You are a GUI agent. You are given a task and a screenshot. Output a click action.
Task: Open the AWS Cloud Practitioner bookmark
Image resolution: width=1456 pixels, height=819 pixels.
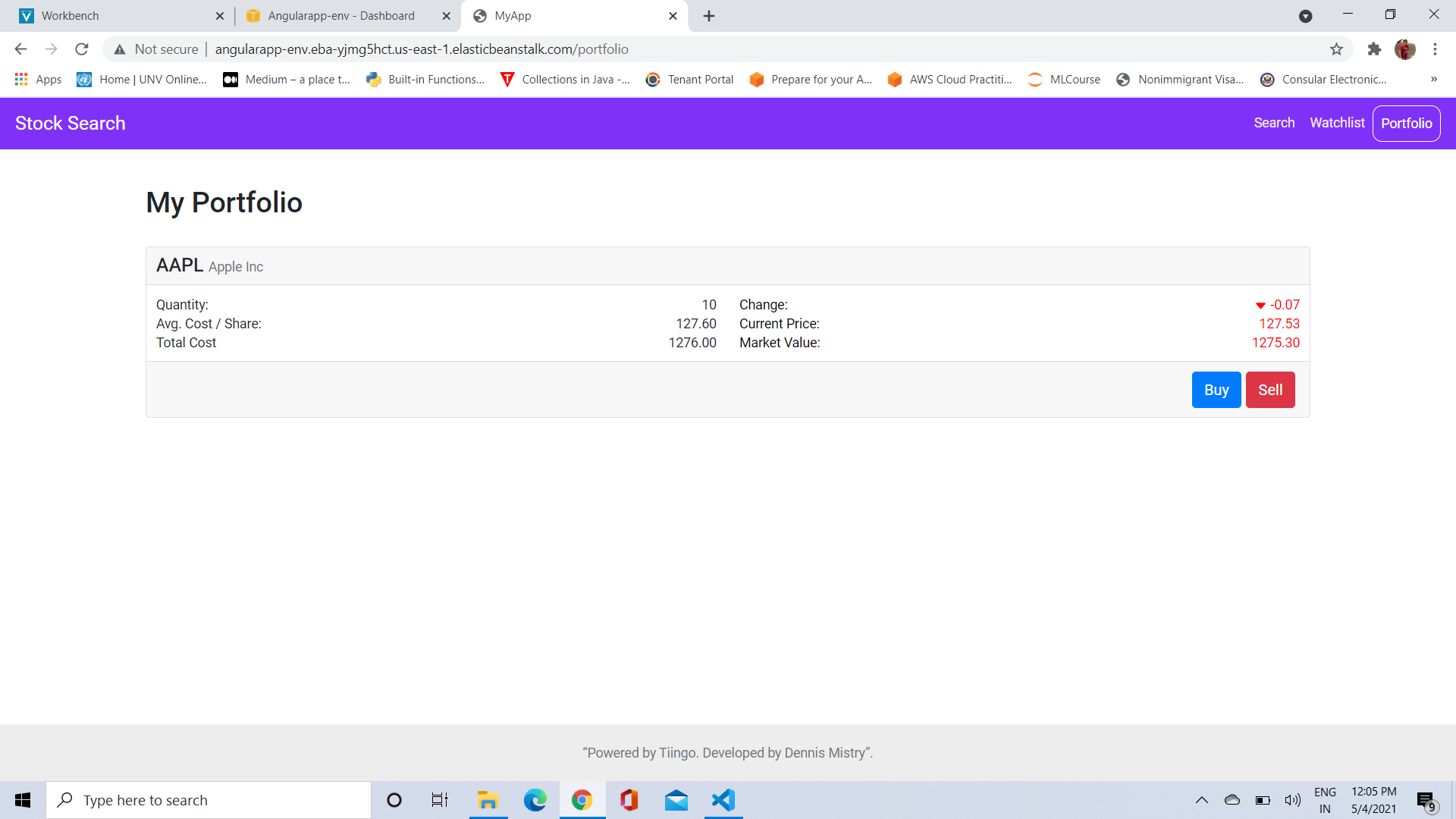(949, 80)
